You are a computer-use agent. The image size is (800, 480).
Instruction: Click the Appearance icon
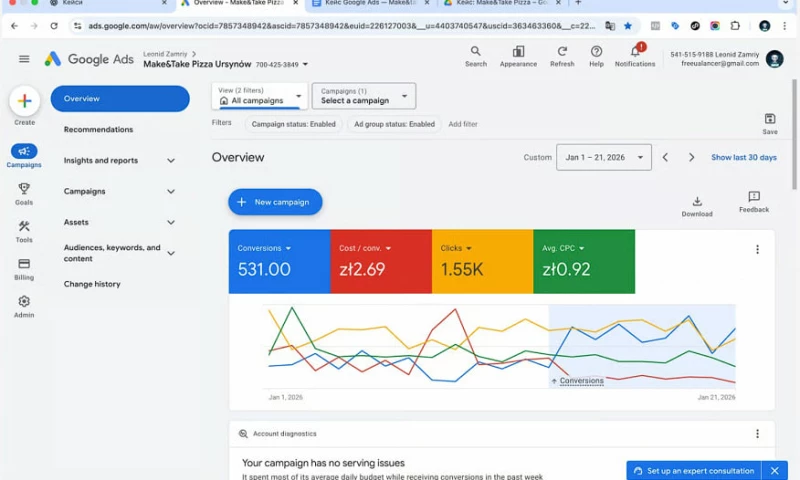coord(518,52)
